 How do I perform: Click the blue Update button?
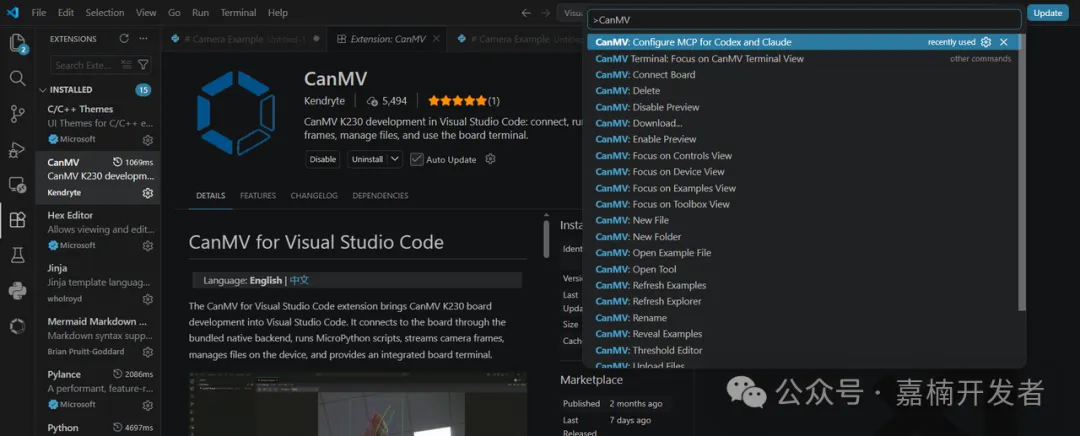tap(1048, 12)
